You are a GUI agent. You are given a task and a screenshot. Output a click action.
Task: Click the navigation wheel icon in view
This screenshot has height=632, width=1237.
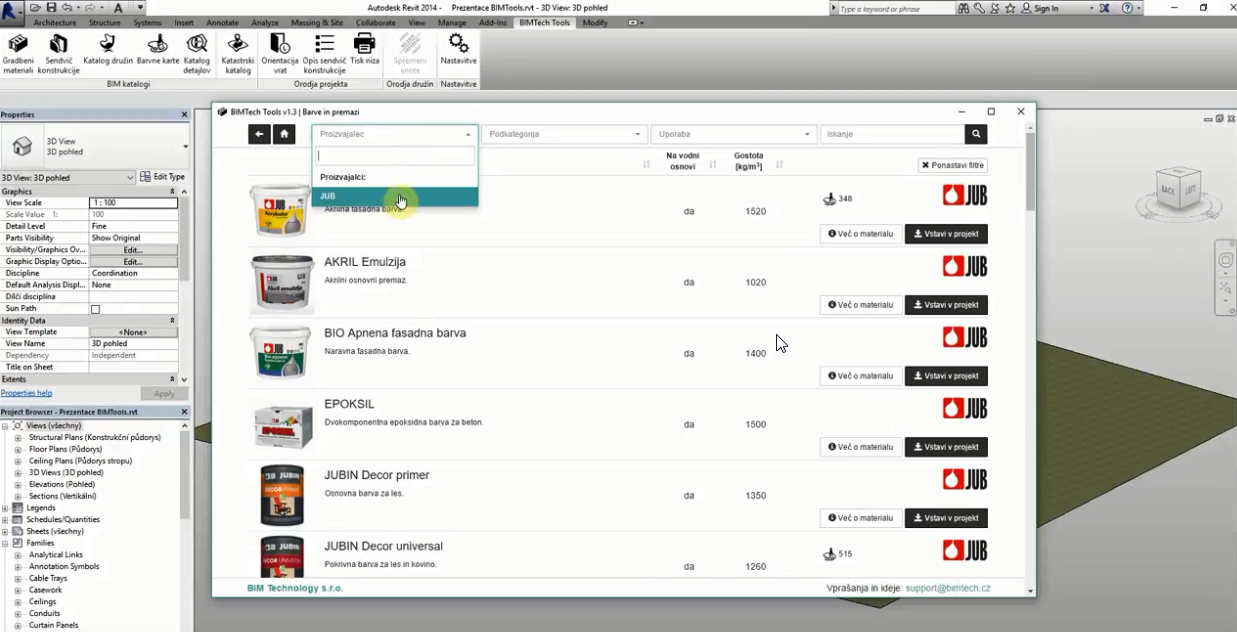1225,261
